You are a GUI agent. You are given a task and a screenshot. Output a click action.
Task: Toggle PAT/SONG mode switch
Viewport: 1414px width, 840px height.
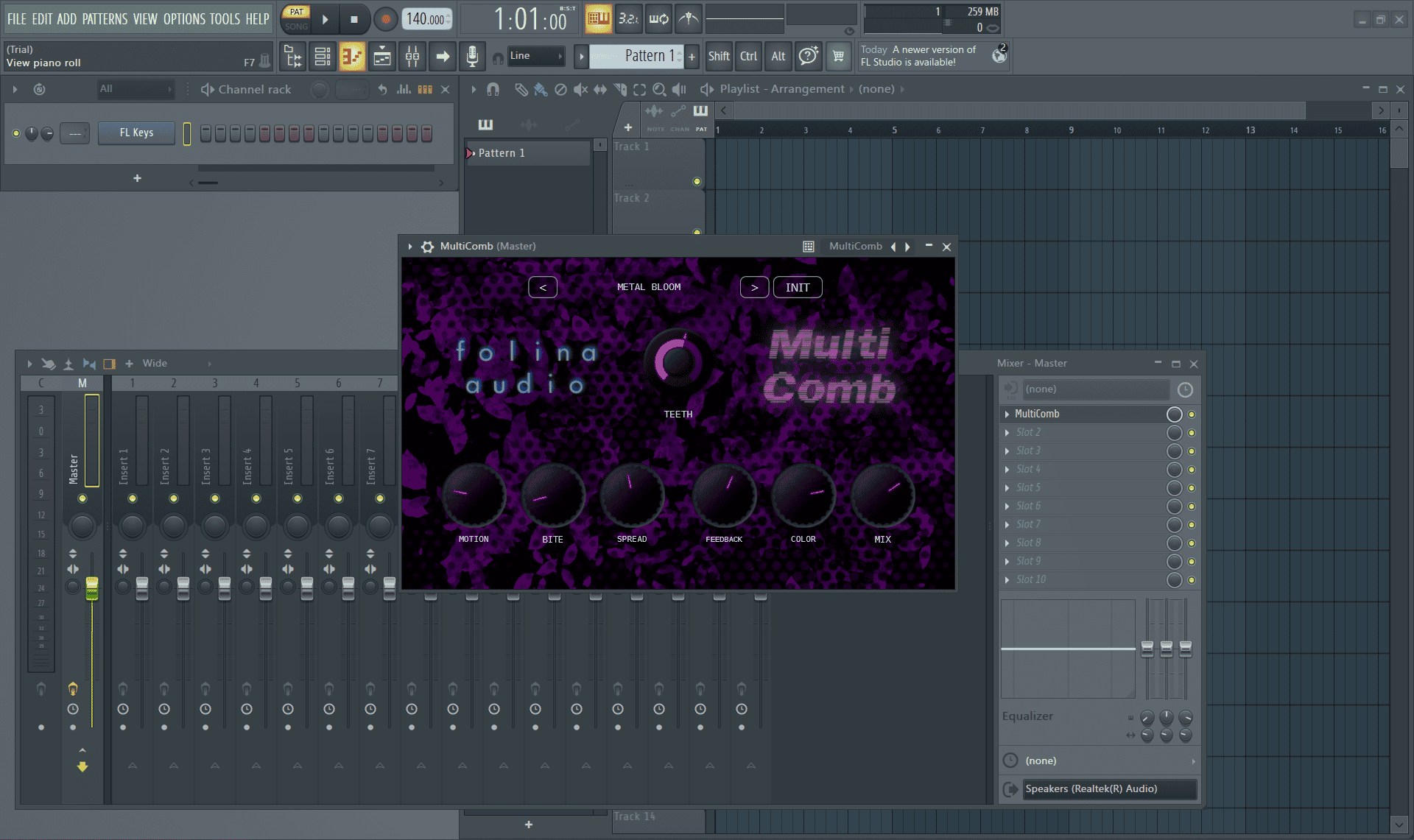[x=296, y=19]
